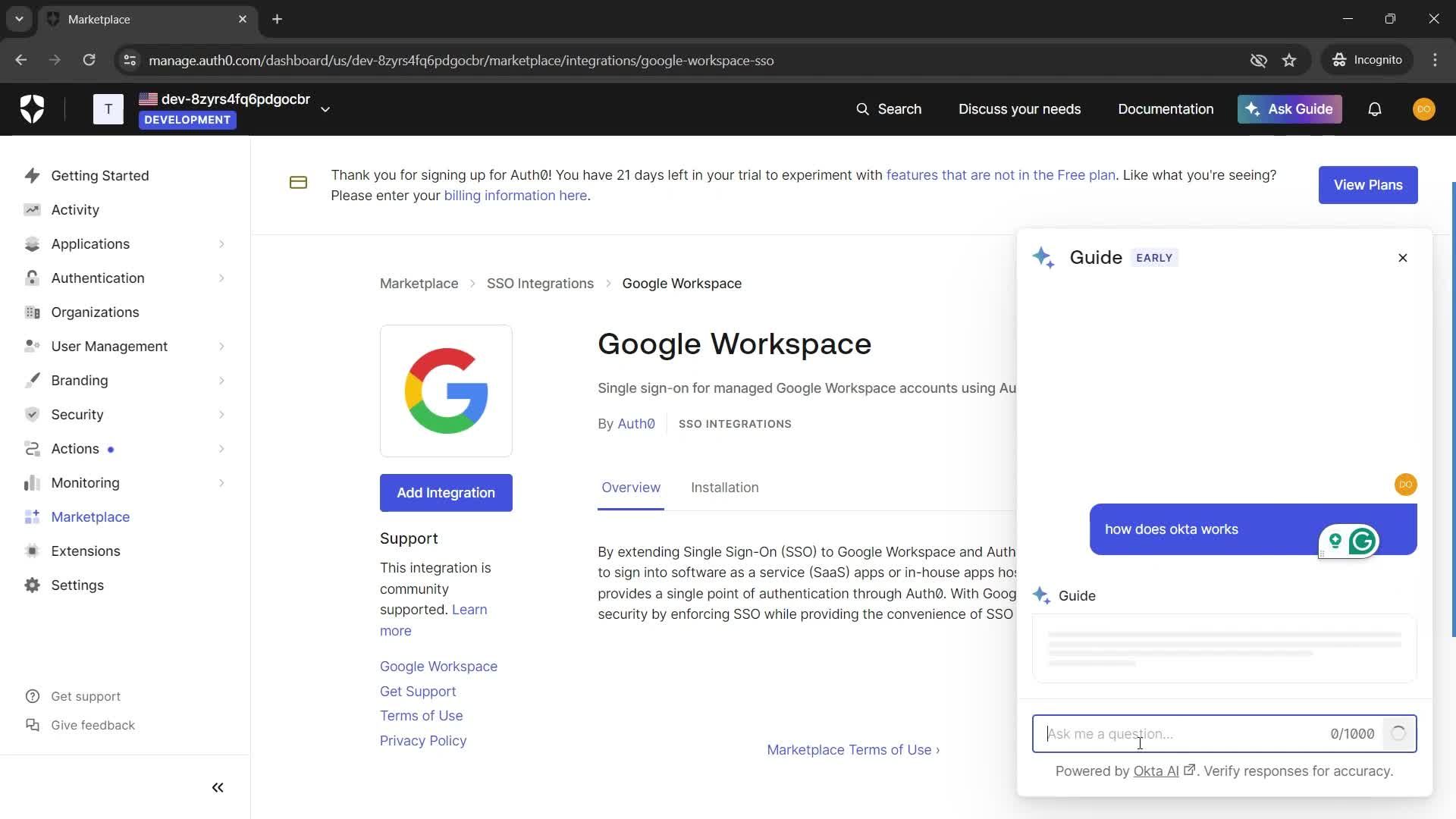Click the Activity chart icon
Image resolution: width=1456 pixels, height=819 pixels.
click(32, 210)
